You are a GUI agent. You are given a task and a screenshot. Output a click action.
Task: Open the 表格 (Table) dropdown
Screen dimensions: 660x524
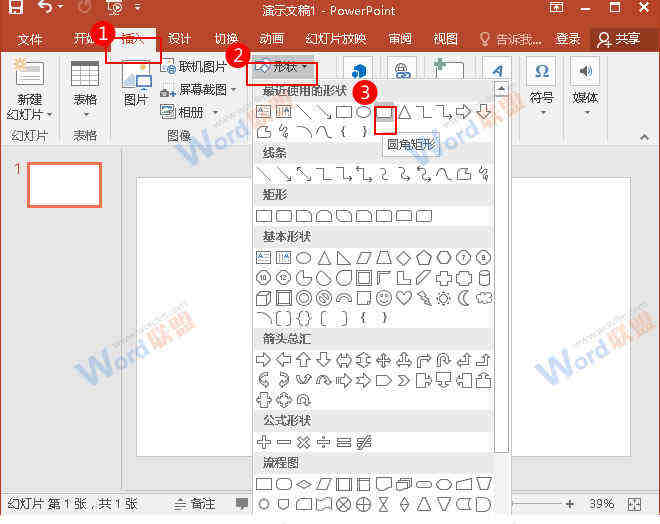click(85, 90)
